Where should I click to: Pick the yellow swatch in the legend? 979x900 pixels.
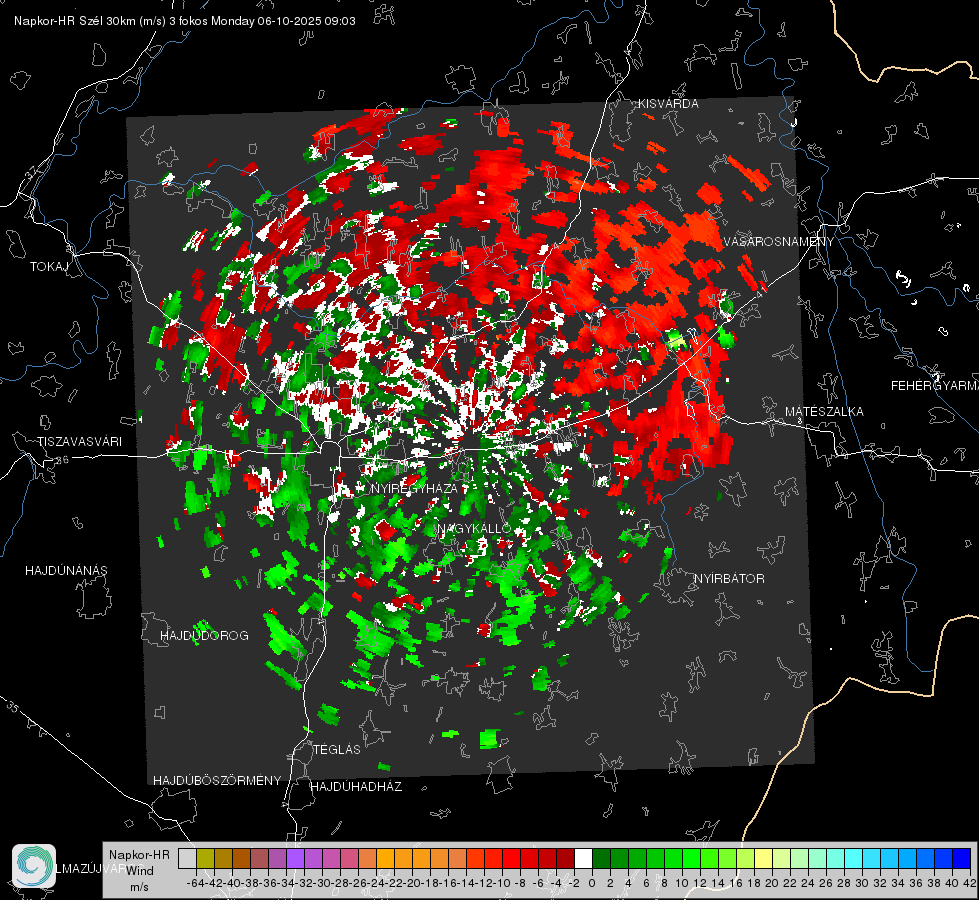click(763, 858)
